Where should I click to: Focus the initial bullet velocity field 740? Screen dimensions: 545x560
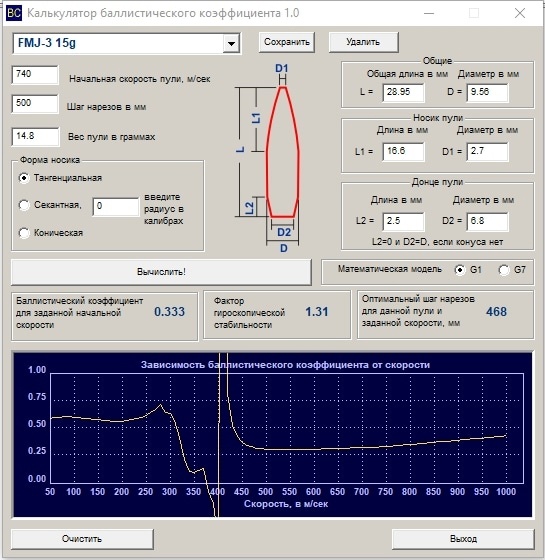coord(35,75)
